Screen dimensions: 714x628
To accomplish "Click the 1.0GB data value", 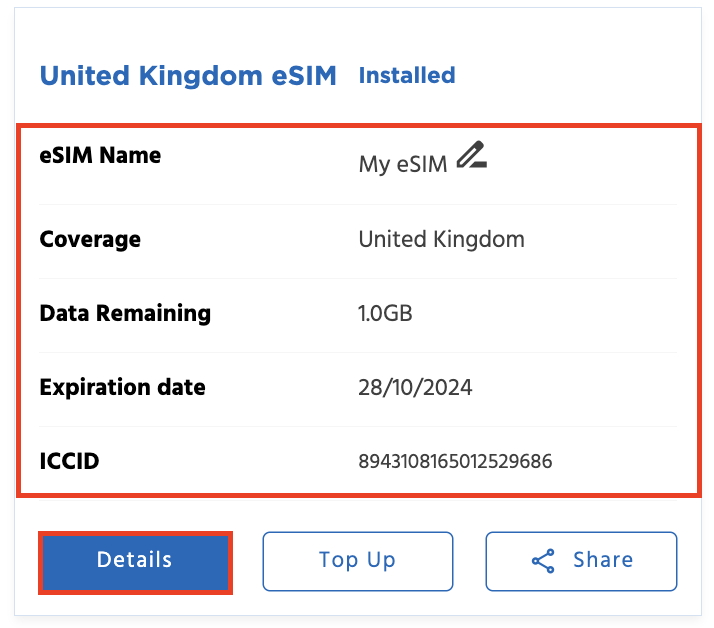I will coord(385,313).
